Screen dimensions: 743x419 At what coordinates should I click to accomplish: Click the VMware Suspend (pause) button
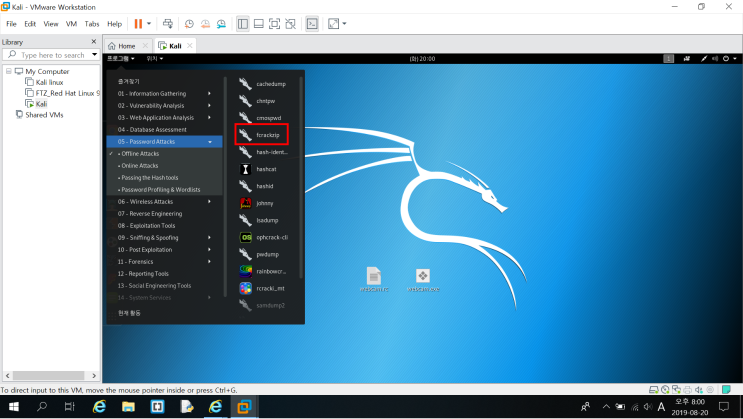[138, 24]
